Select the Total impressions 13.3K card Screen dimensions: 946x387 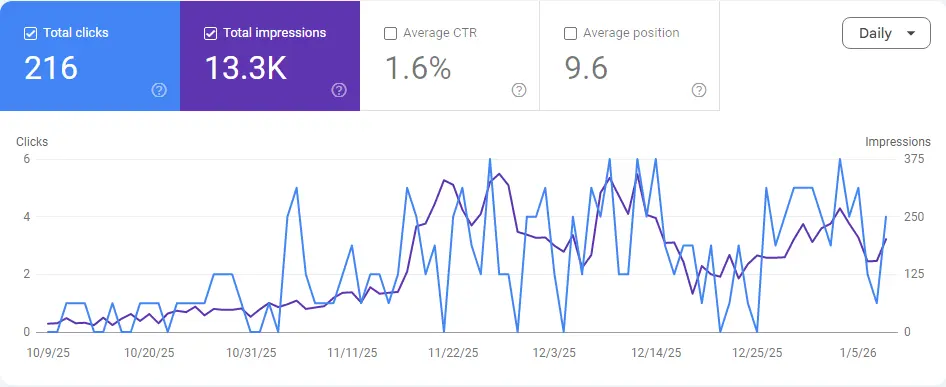270,56
